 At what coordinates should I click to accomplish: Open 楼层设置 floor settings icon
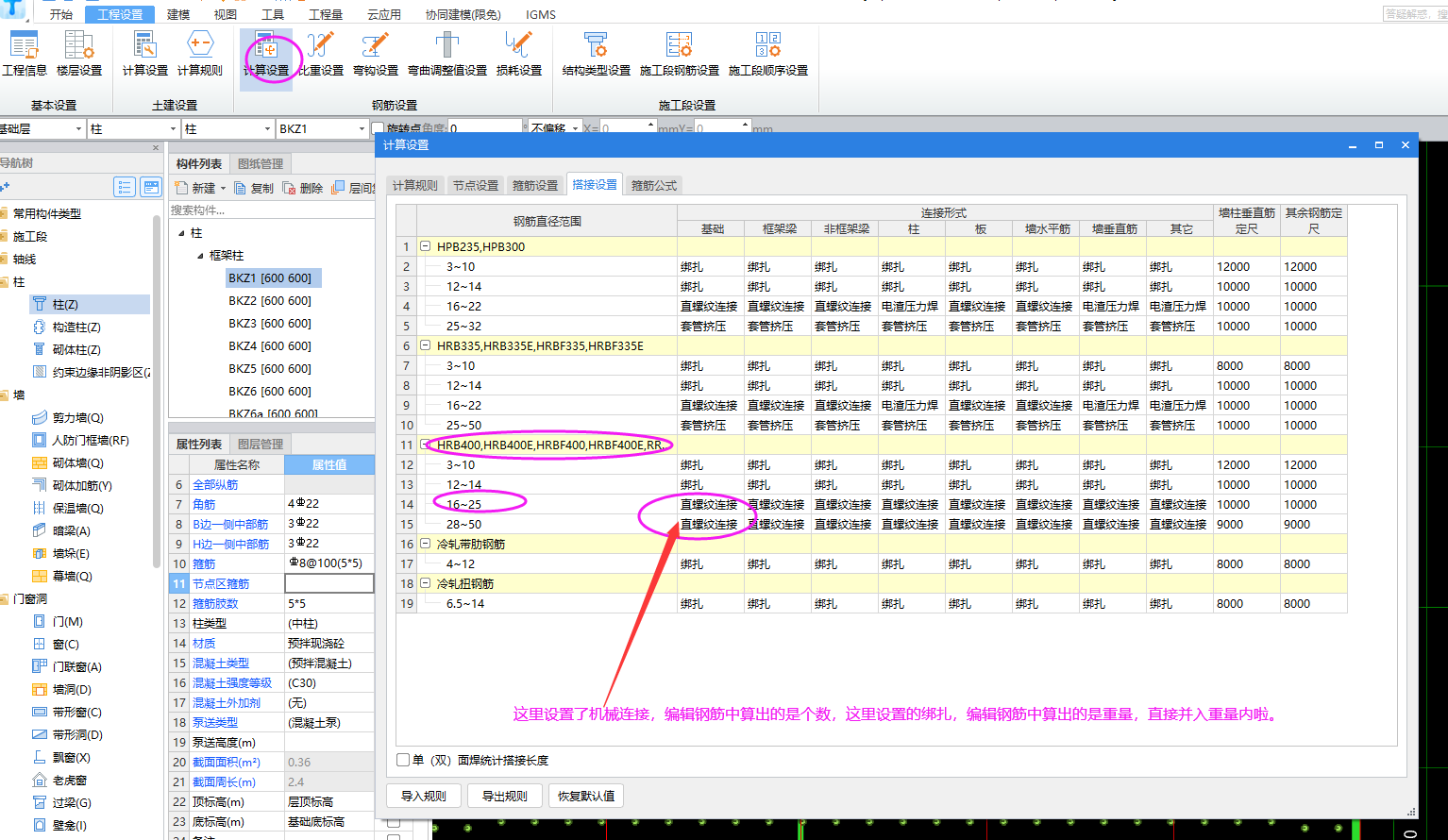(79, 53)
